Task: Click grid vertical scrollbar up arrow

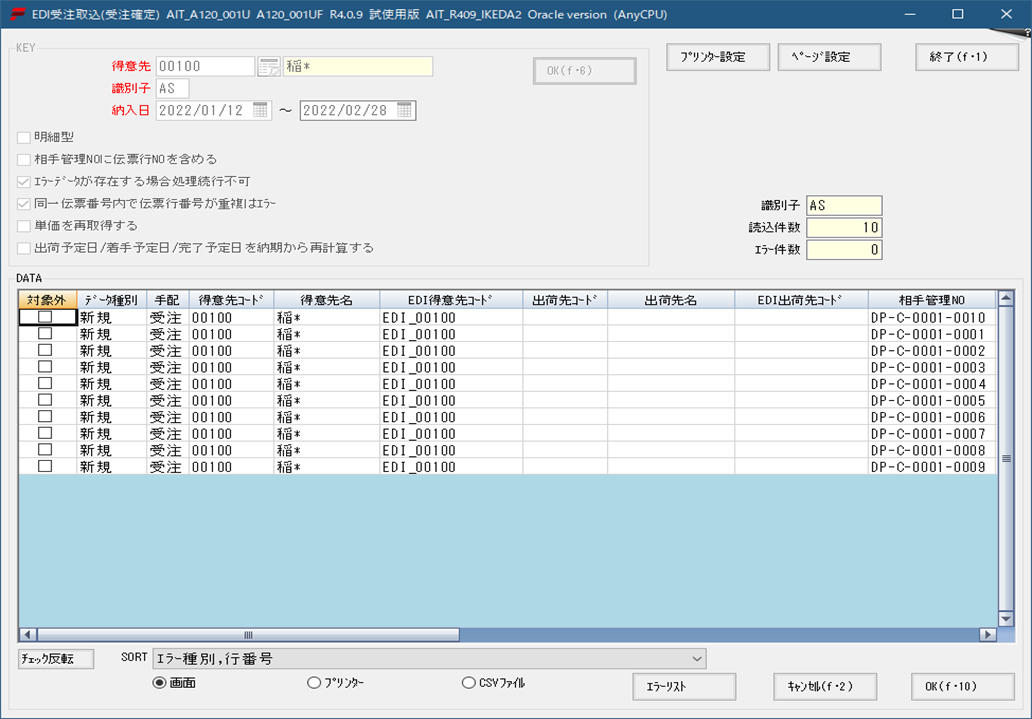Action: (x=1006, y=298)
